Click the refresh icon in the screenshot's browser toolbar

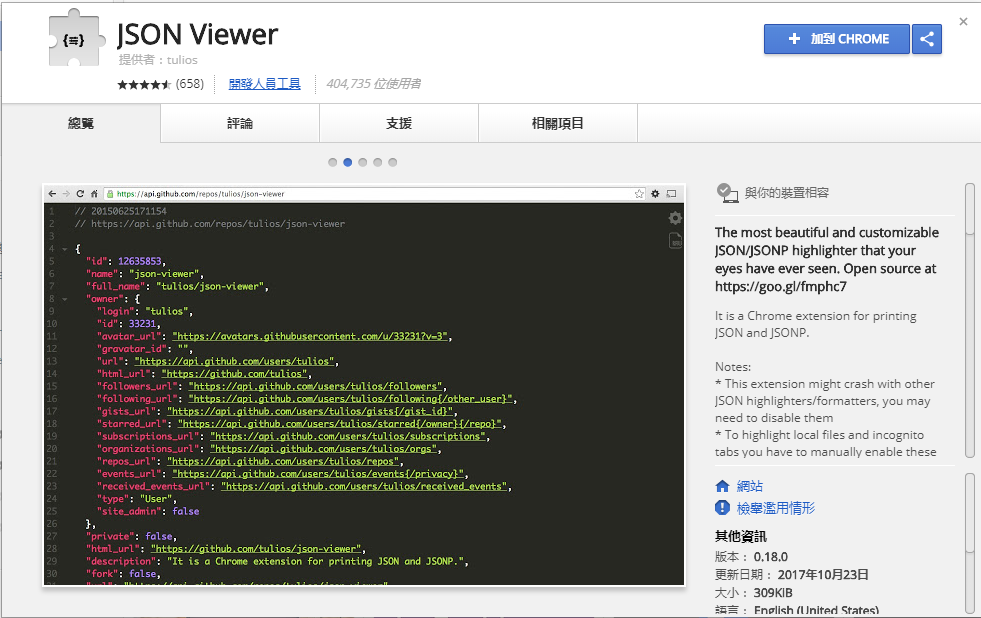82,194
